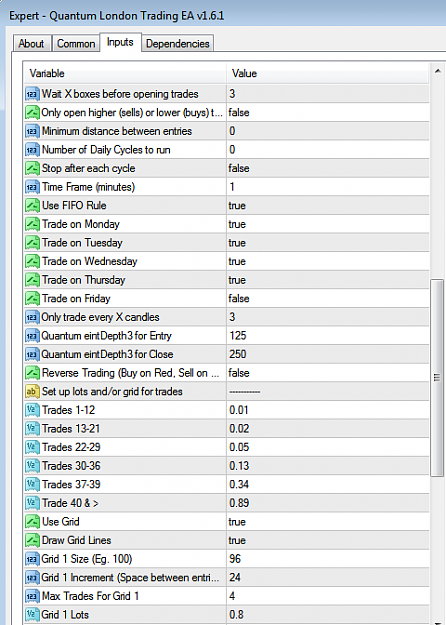Viewport: 446px width, 625px height.
Task: Click icon beside Time Frame (minutes)
Action: click(x=32, y=187)
